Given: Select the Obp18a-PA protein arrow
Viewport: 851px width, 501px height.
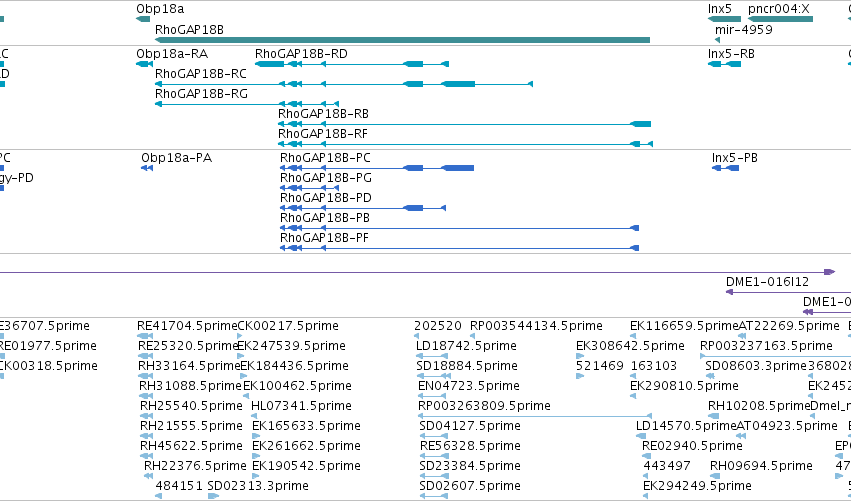Looking at the screenshot, I should (147, 168).
